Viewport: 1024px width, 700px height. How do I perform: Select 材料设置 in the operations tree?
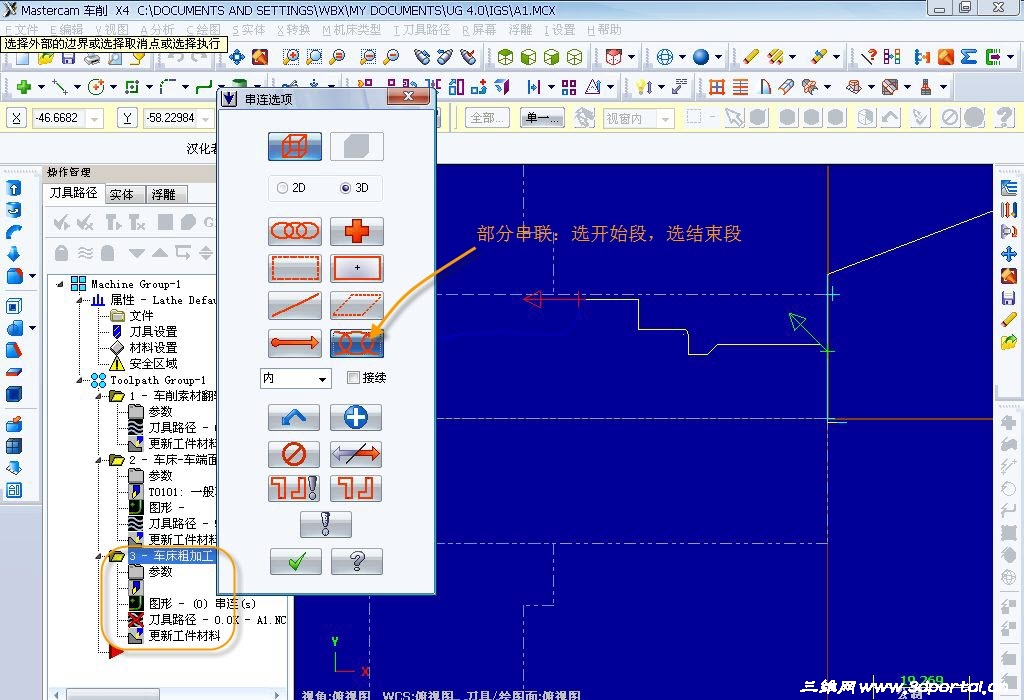pyautogui.click(x=153, y=348)
